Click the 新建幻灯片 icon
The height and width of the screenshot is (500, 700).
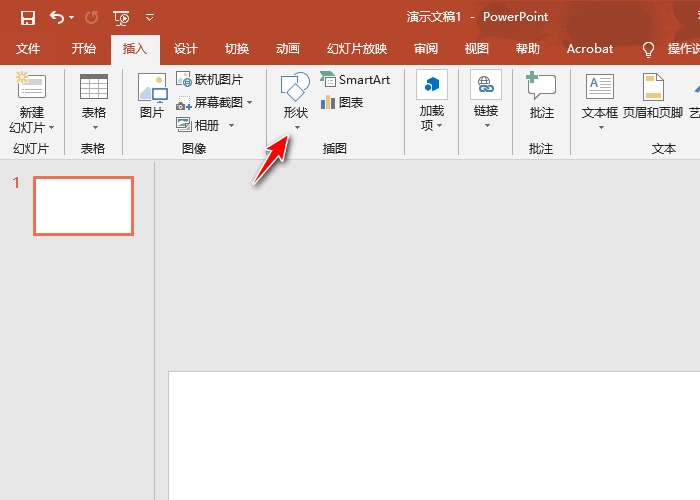(31, 85)
